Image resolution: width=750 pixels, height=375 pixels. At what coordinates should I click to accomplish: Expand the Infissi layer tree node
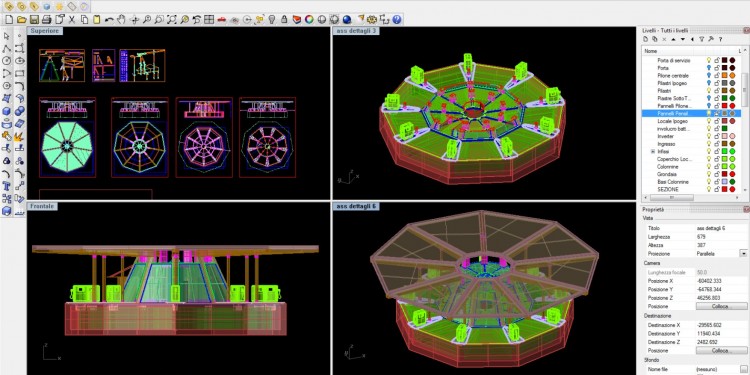click(653, 151)
